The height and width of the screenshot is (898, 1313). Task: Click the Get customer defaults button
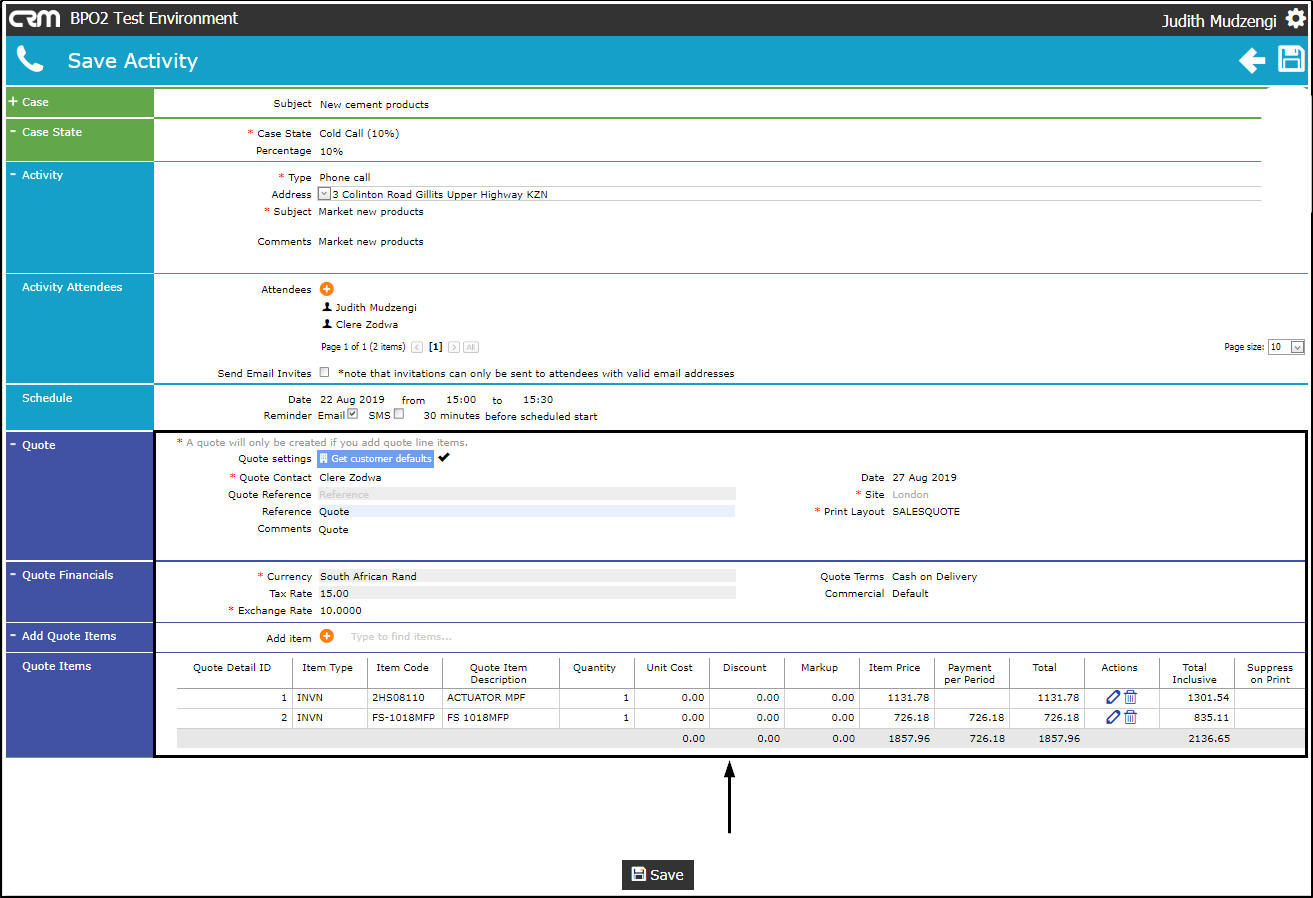(x=375, y=459)
